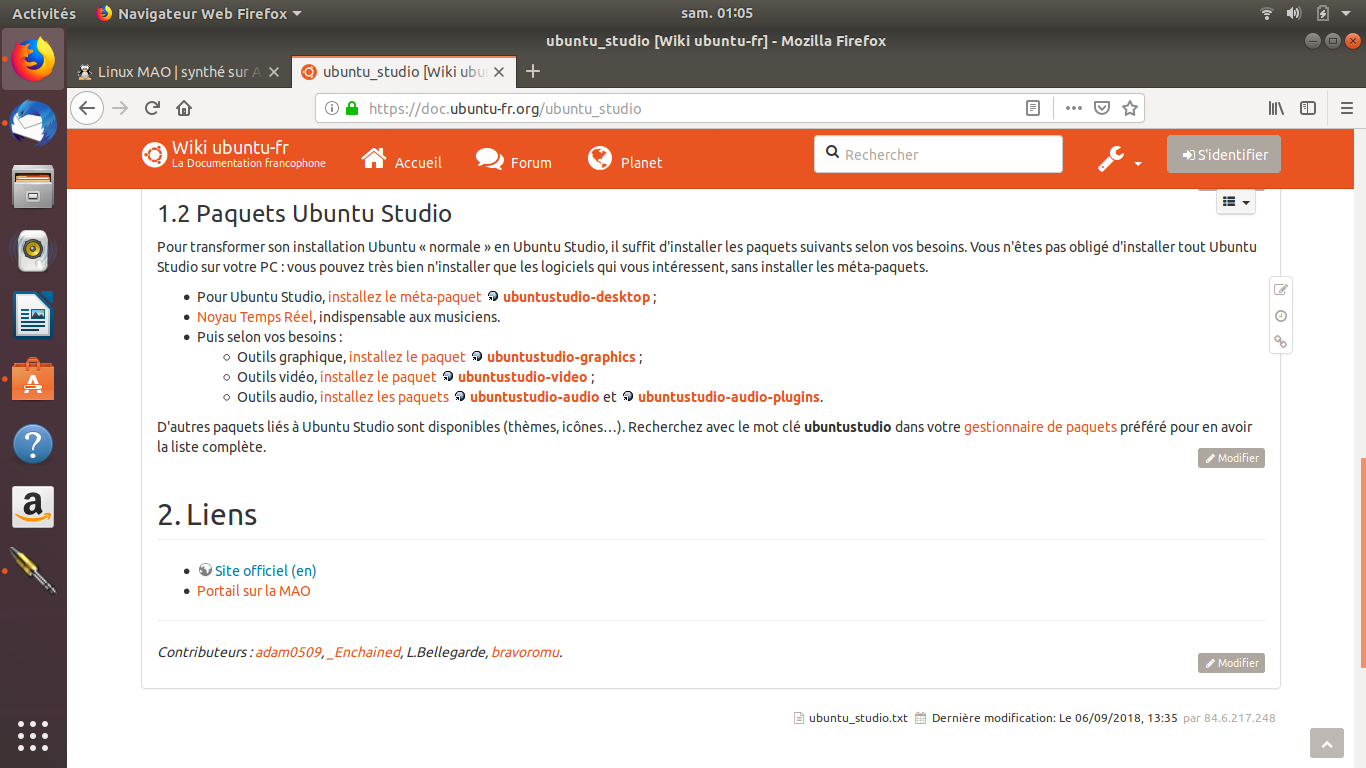The height and width of the screenshot is (768, 1366).
Task: Open the ubuntustudio-desktop package link
Action: [x=576, y=297]
